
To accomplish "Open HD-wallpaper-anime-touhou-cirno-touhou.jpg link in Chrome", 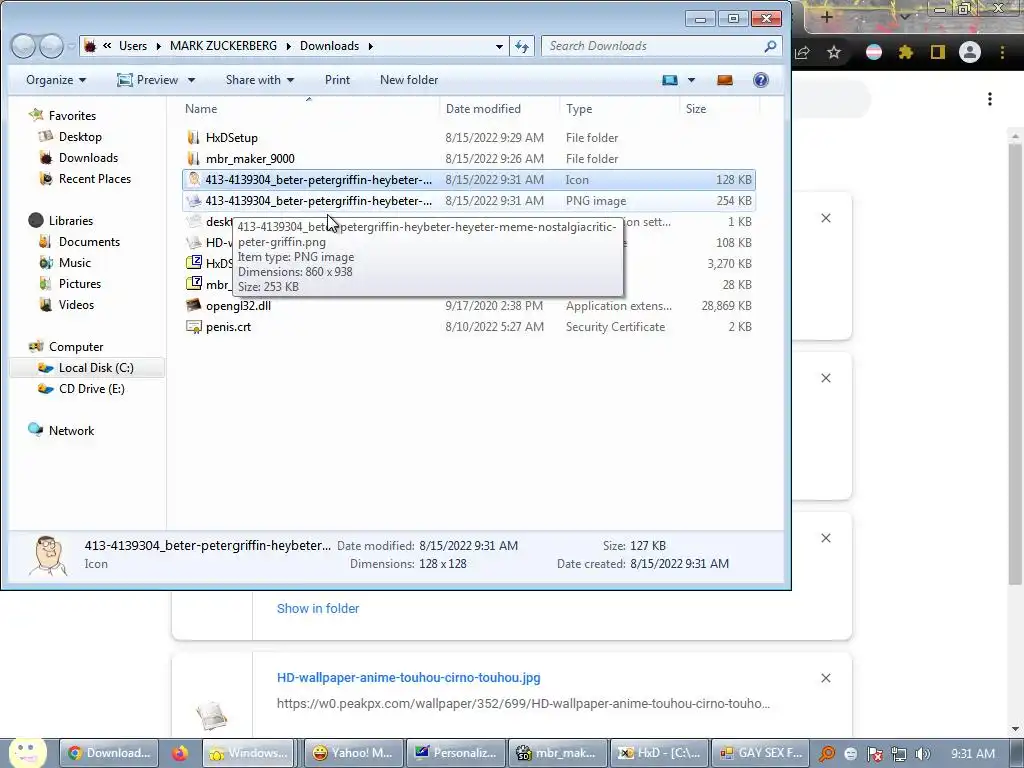I will point(409,677).
